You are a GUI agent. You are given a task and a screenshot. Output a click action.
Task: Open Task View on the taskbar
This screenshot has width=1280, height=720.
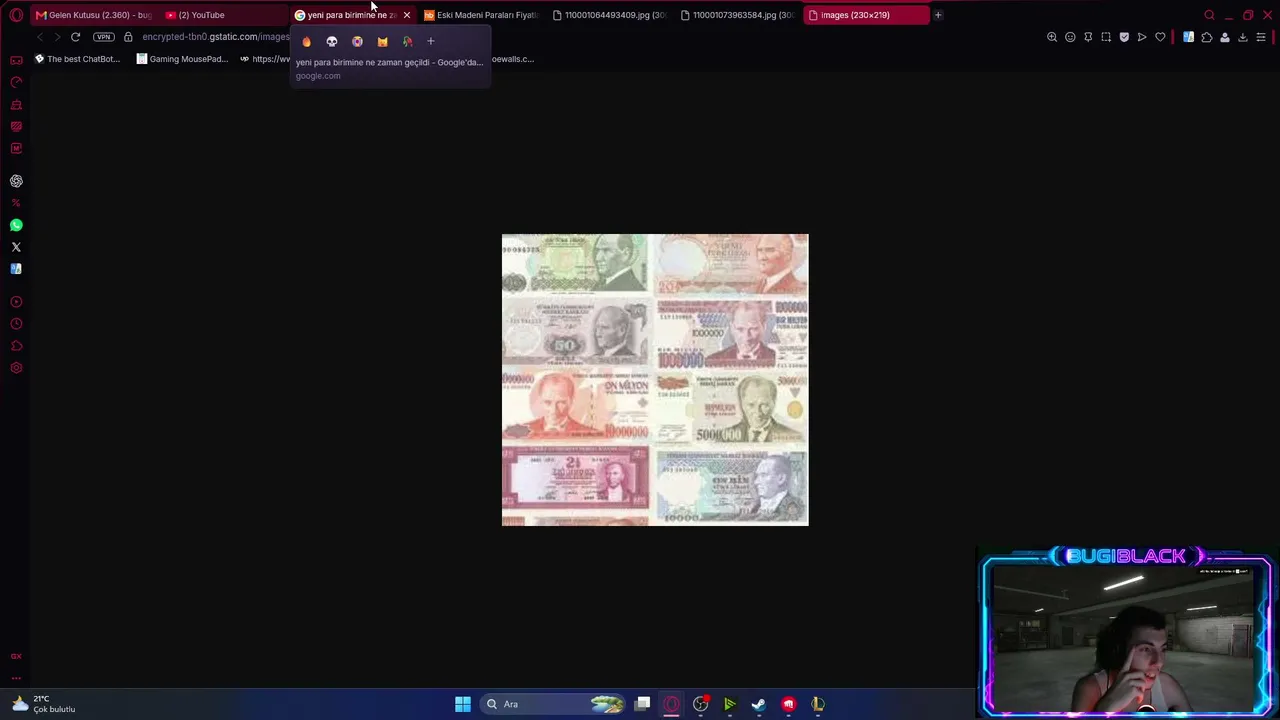[643, 704]
